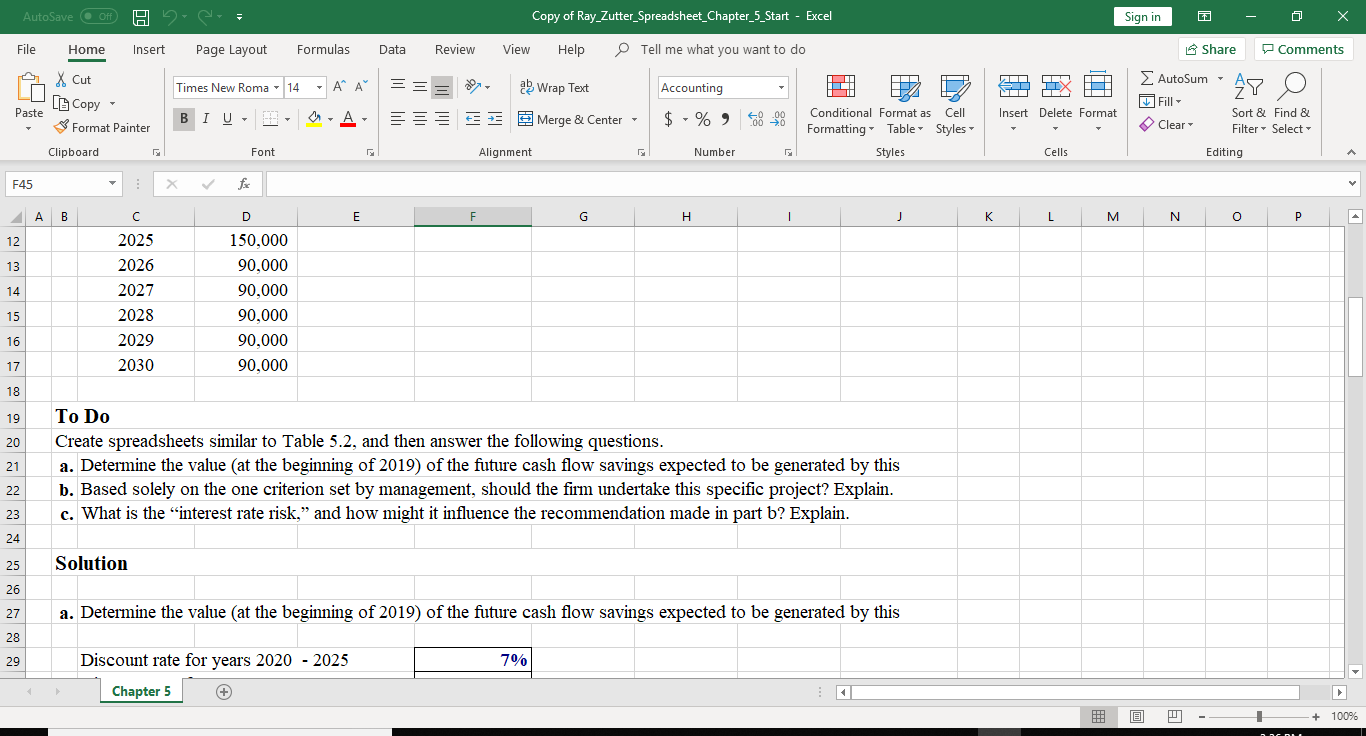Click the Sign in button
The image size is (1366, 736).
coord(1142,17)
